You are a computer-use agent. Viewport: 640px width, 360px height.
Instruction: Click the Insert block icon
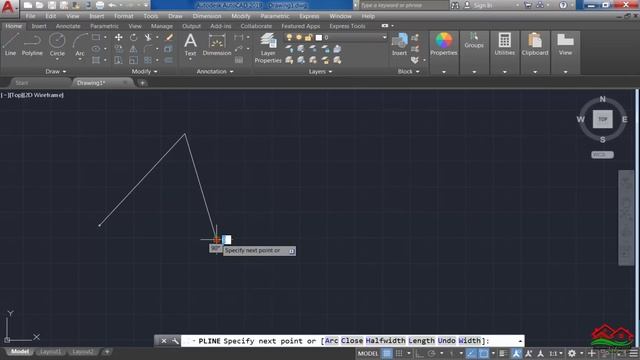pos(399,44)
